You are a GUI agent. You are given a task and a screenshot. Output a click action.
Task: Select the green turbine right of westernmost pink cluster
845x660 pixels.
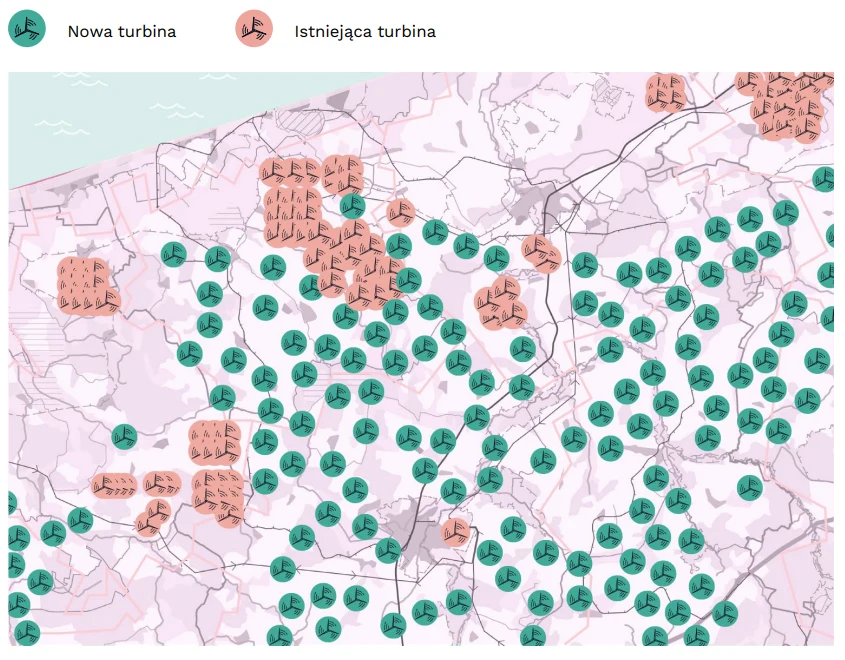174,255
